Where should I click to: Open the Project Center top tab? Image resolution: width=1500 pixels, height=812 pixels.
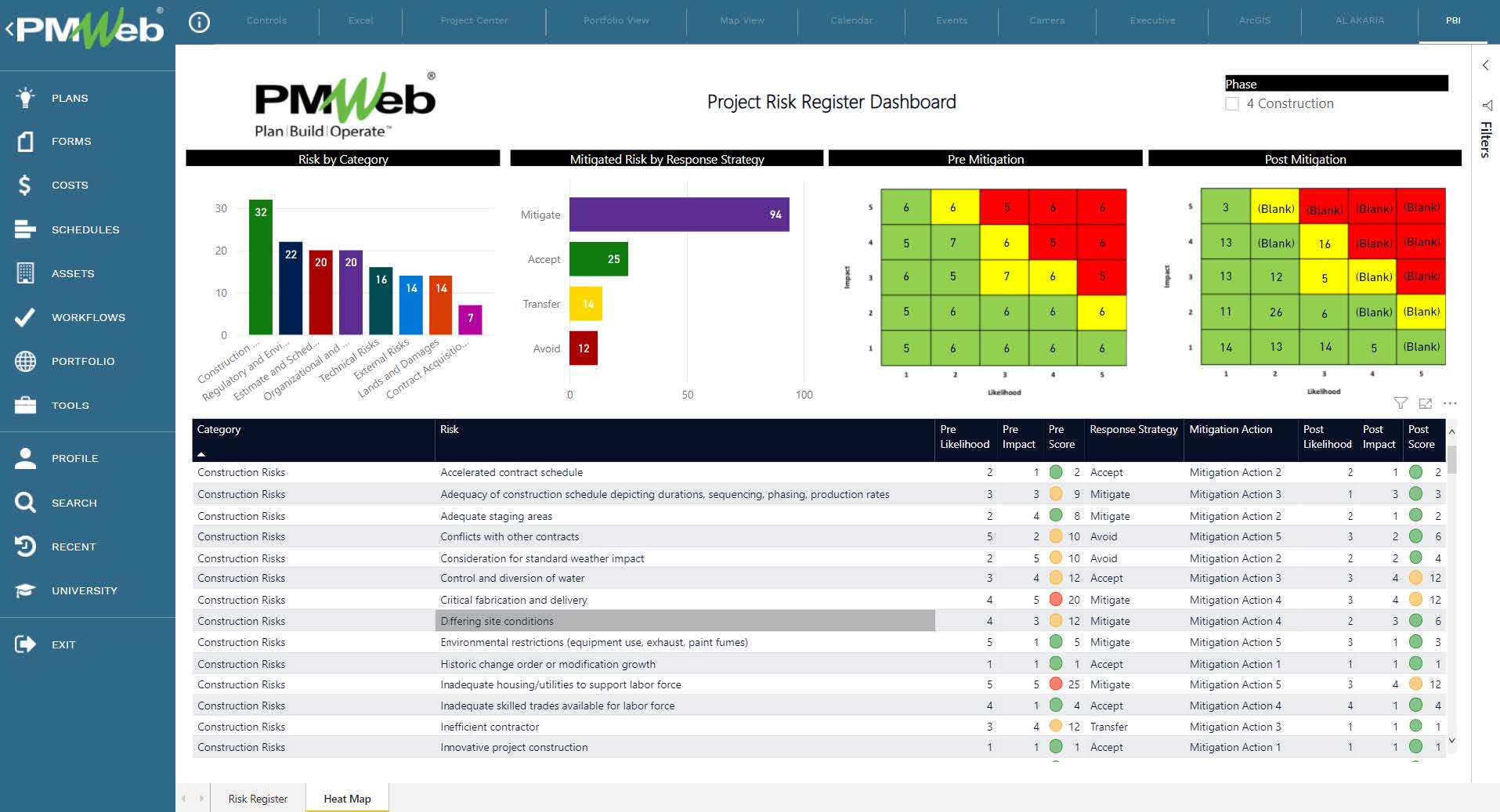click(x=474, y=20)
